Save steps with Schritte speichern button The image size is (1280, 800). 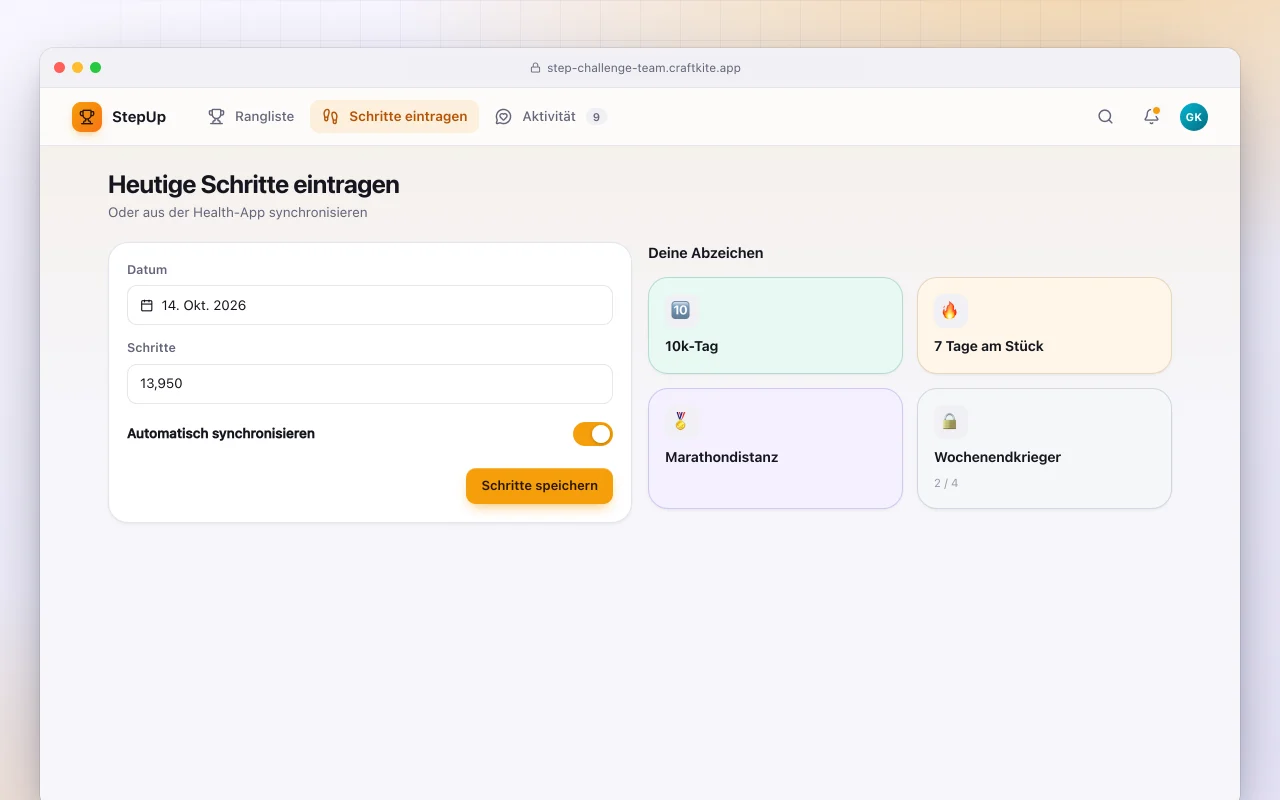point(540,486)
